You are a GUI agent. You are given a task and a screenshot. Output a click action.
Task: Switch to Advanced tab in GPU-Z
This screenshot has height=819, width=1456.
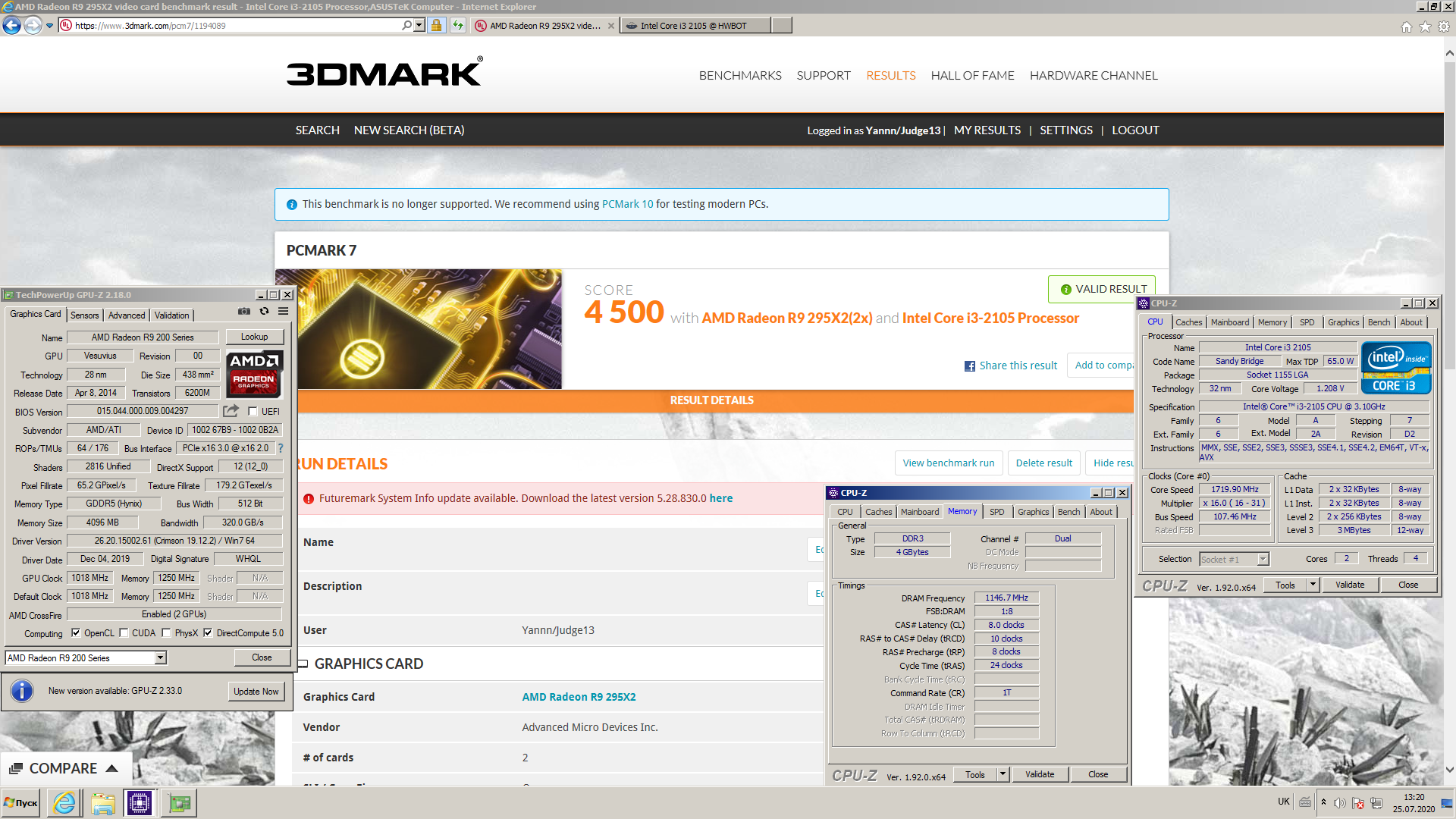click(x=127, y=315)
